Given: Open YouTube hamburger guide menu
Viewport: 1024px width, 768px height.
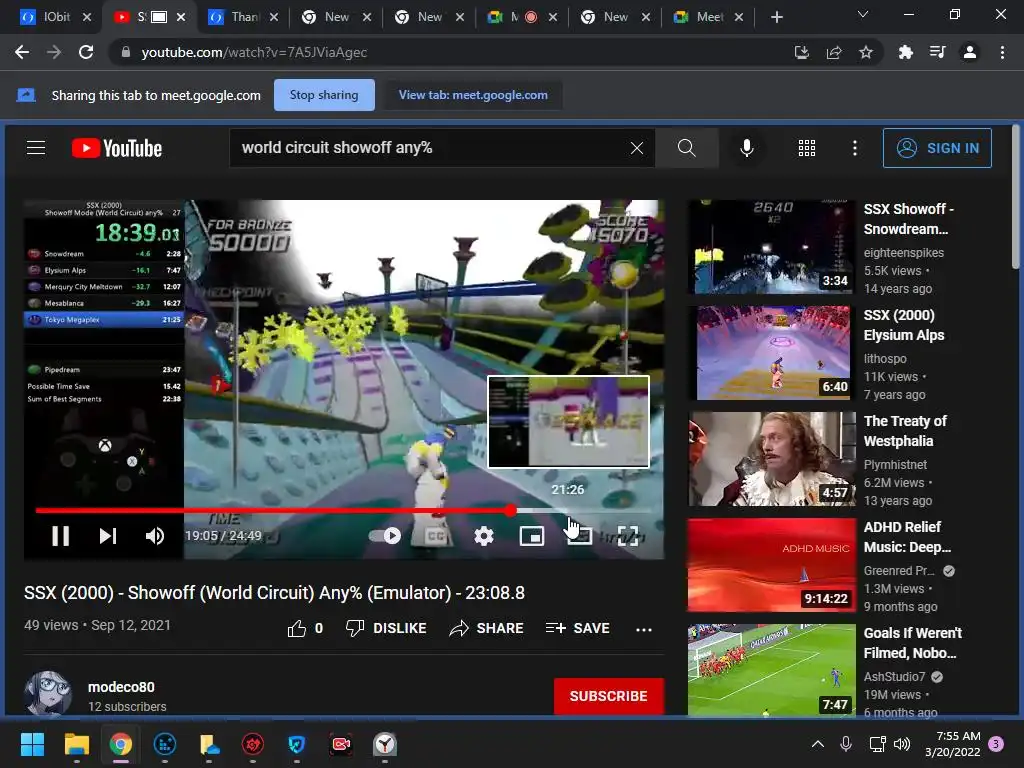Looking at the screenshot, I should 36,148.
